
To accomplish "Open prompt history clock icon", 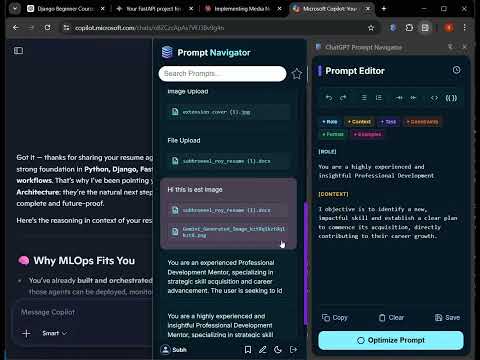I will click(x=456, y=70).
